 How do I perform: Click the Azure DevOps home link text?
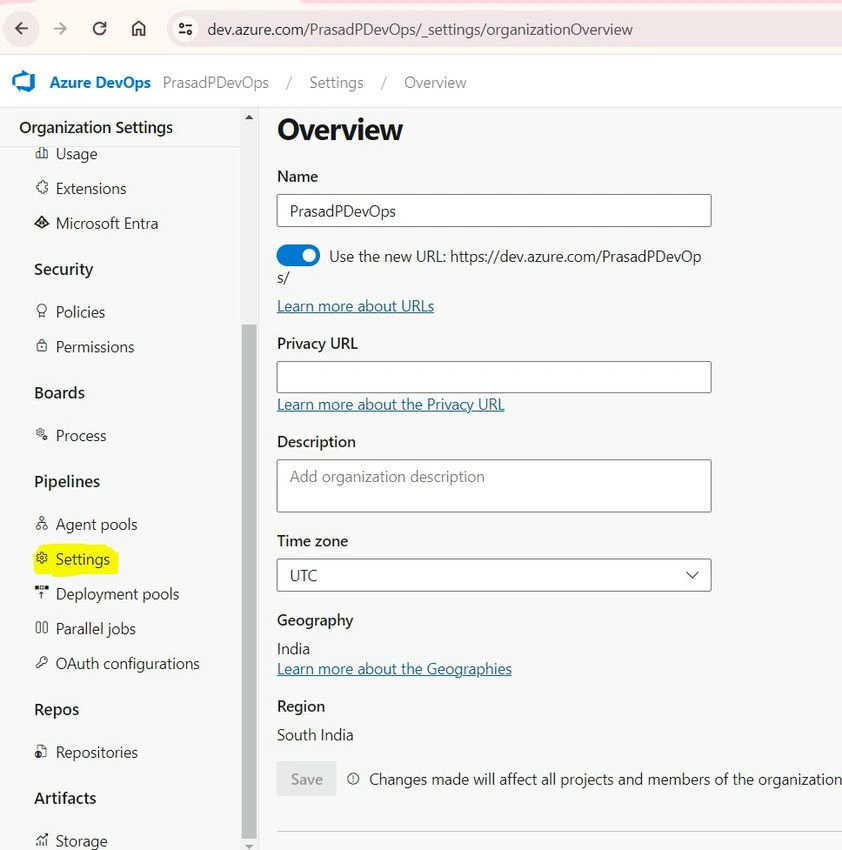pyautogui.click(x=100, y=82)
